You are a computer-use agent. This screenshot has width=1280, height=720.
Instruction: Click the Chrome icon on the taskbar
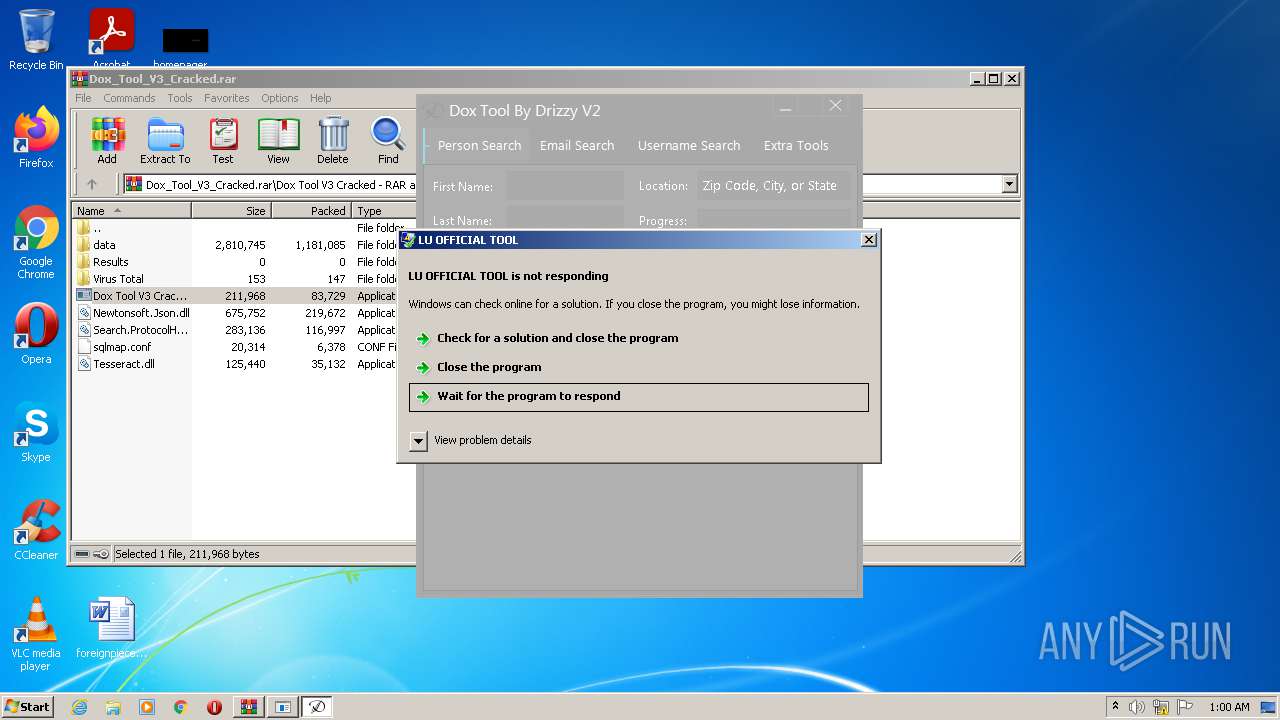(x=181, y=707)
